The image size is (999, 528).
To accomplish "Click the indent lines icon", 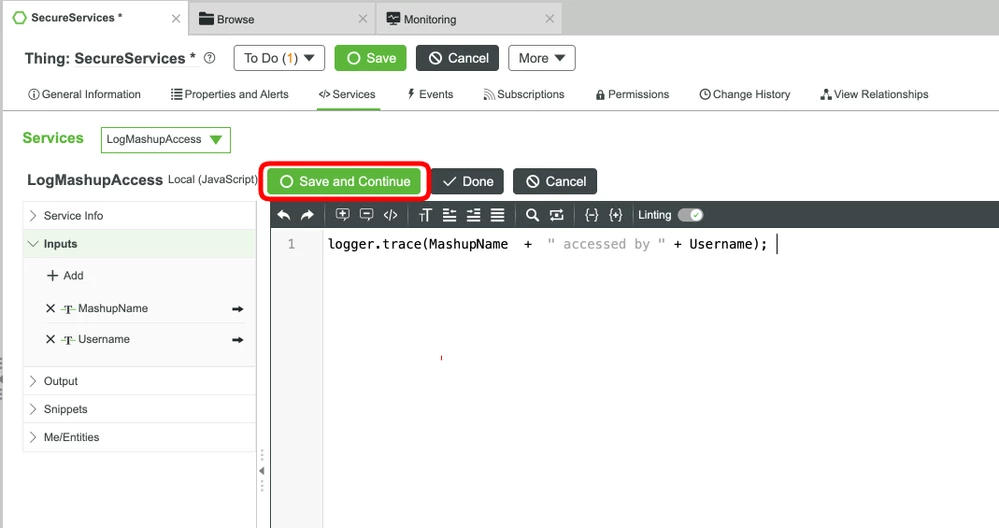I will coord(473,215).
